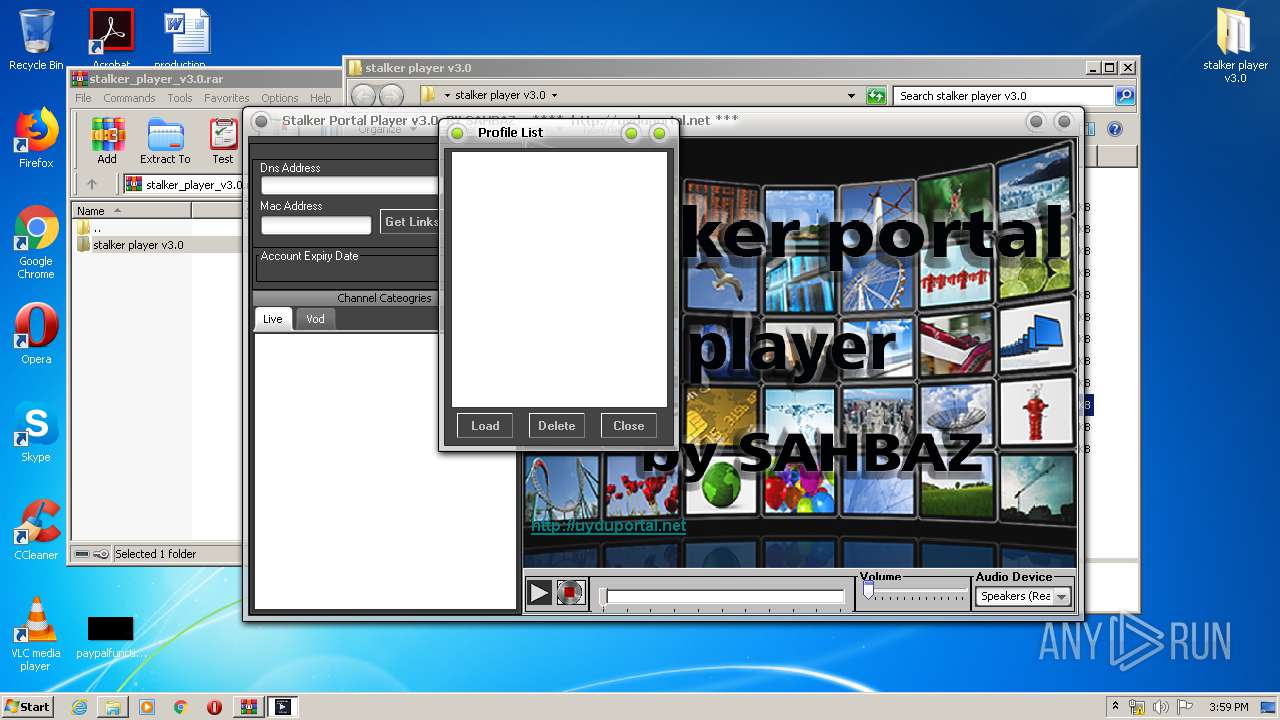Image resolution: width=1280 pixels, height=720 pixels.
Task: Click WinRAR Extract To toolbar icon
Action: 165,141
